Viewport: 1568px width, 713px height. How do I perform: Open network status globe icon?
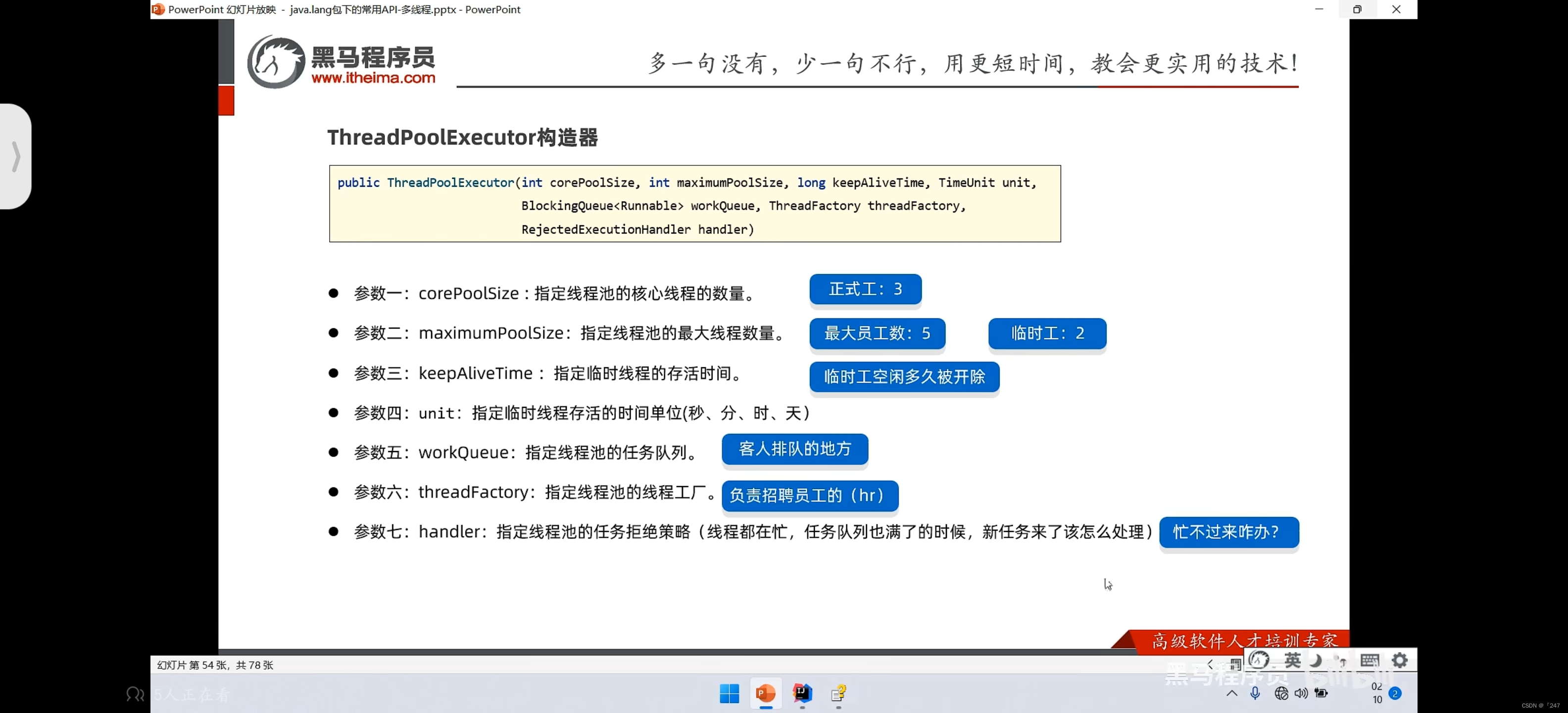[1281, 693]
